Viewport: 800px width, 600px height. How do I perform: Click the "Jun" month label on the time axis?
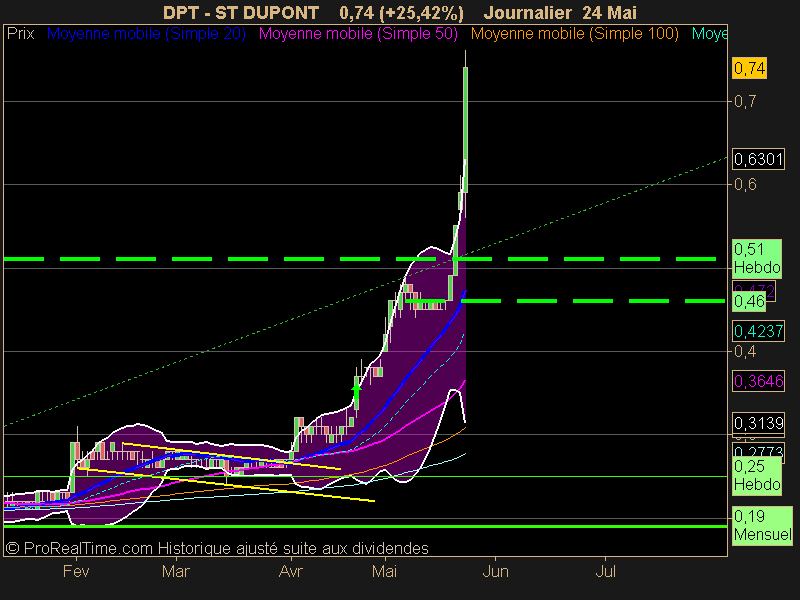[495, 571]
